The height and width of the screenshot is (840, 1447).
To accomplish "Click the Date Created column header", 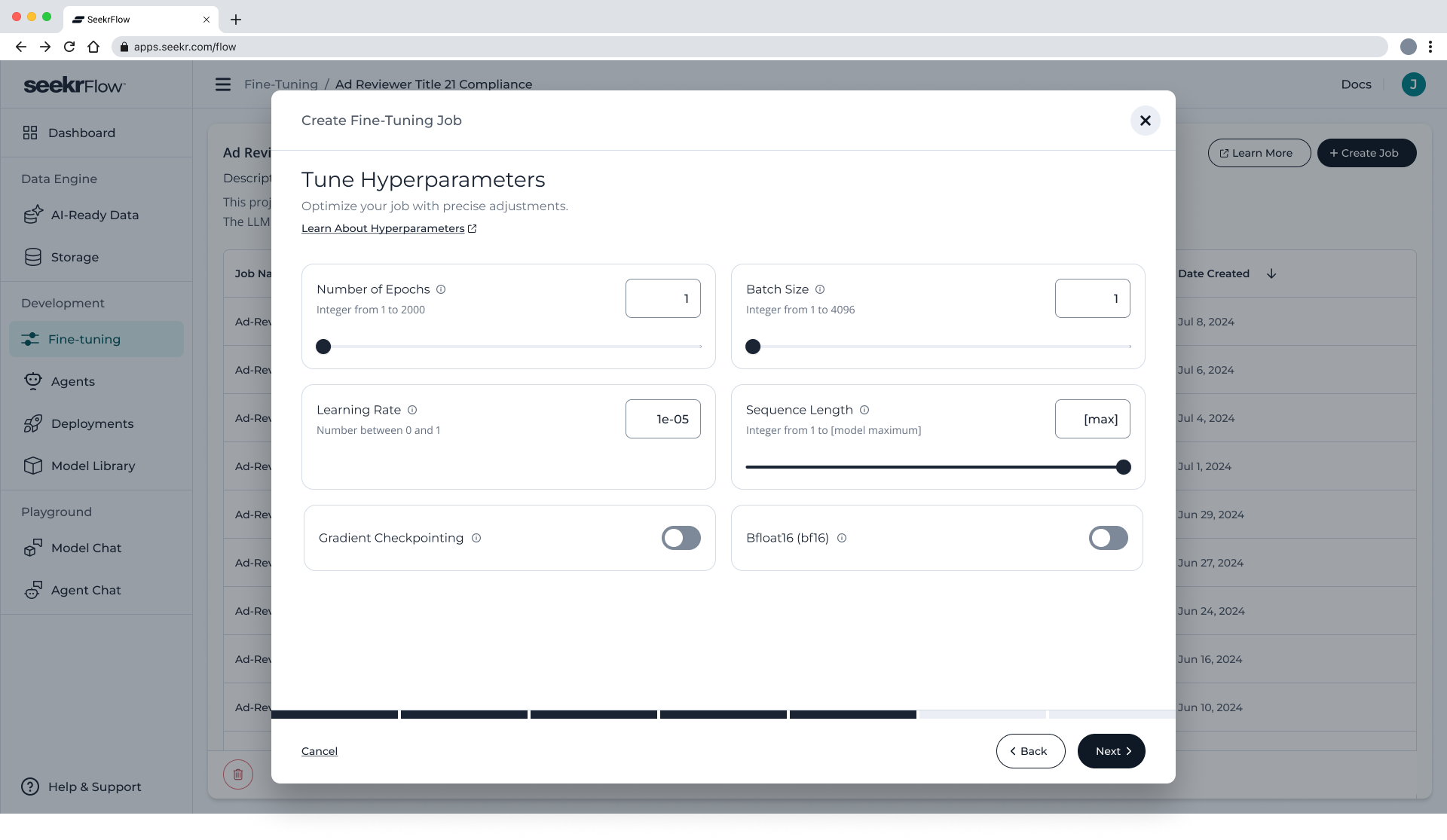I will (1213, 273).
